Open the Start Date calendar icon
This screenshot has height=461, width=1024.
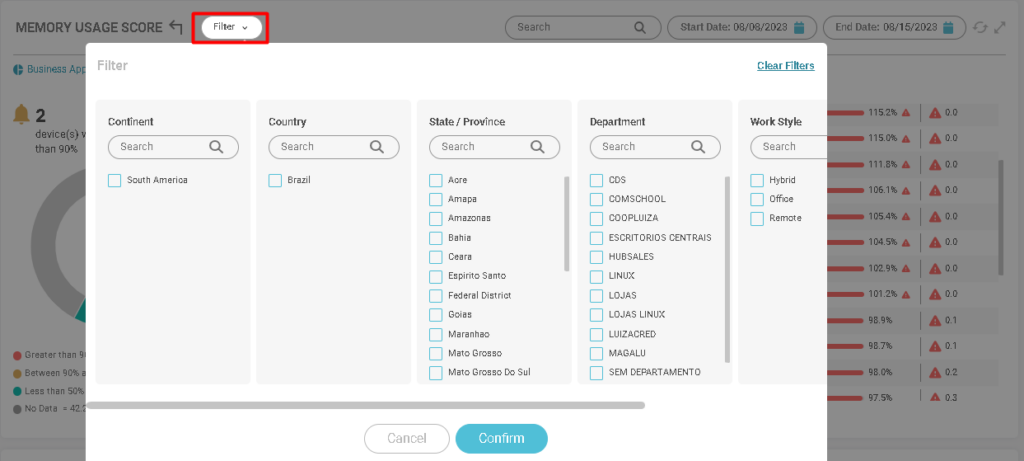pos(799,27)
